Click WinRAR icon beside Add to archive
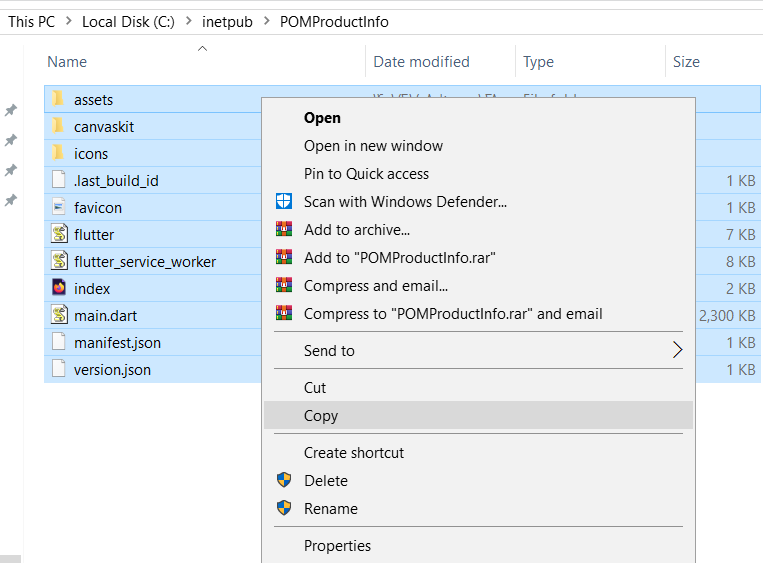Image resolution: width=763 pixels, height=563 pixels. click(x=284, y=229)
